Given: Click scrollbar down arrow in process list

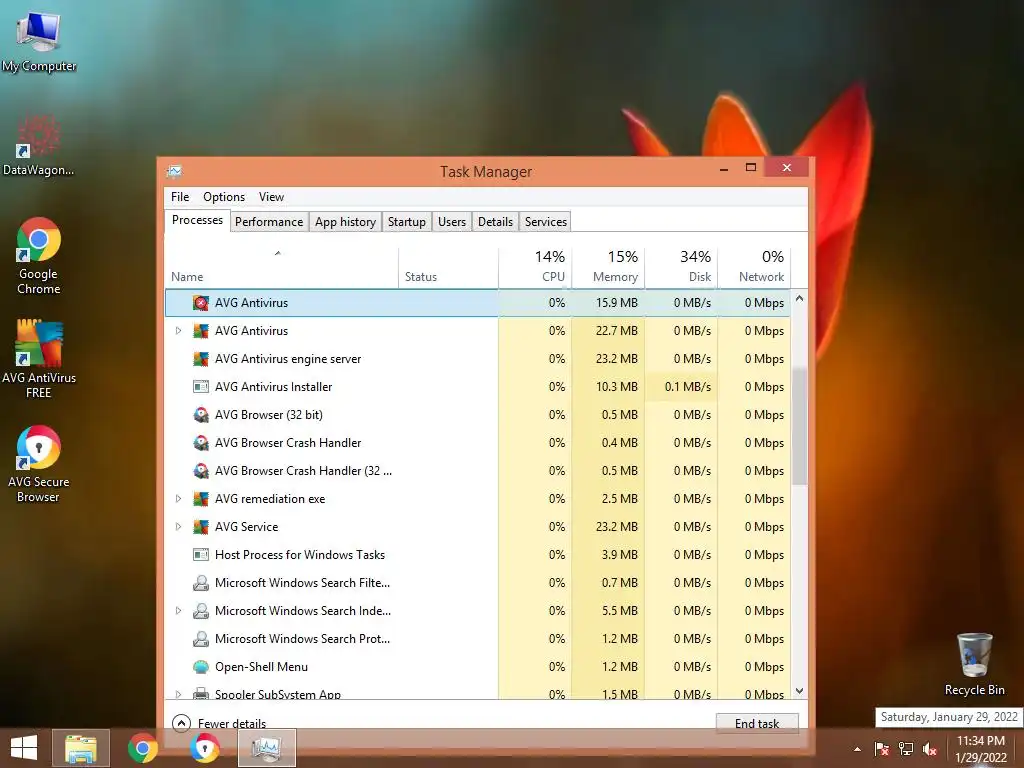Looking at the screenshot, I should click(799, 690).
